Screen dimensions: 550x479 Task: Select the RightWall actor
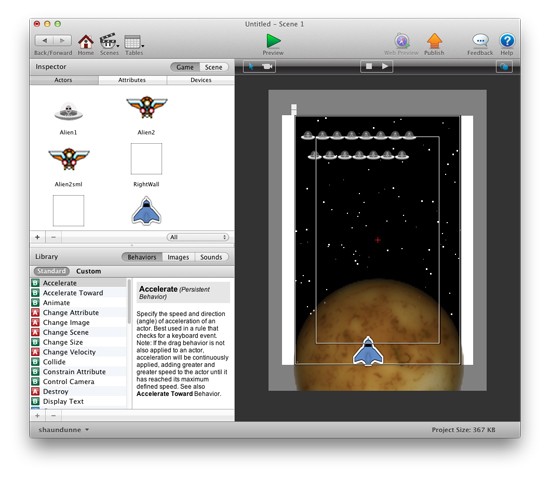146,158
